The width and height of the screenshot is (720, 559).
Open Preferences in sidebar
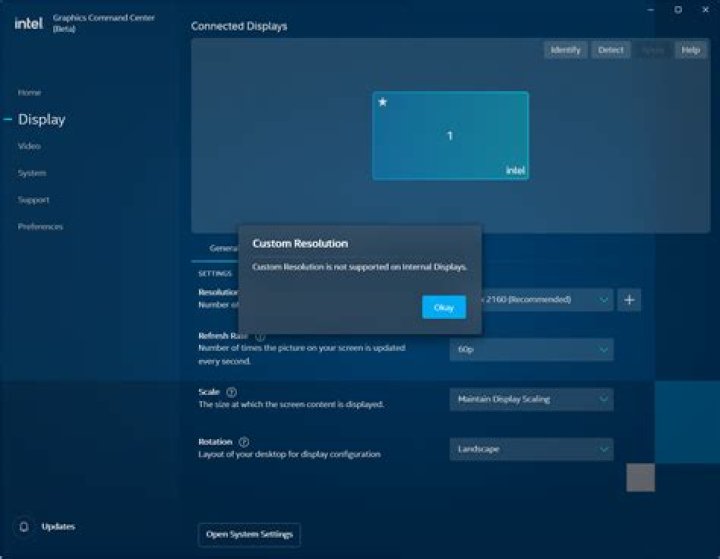pos(40,226)
